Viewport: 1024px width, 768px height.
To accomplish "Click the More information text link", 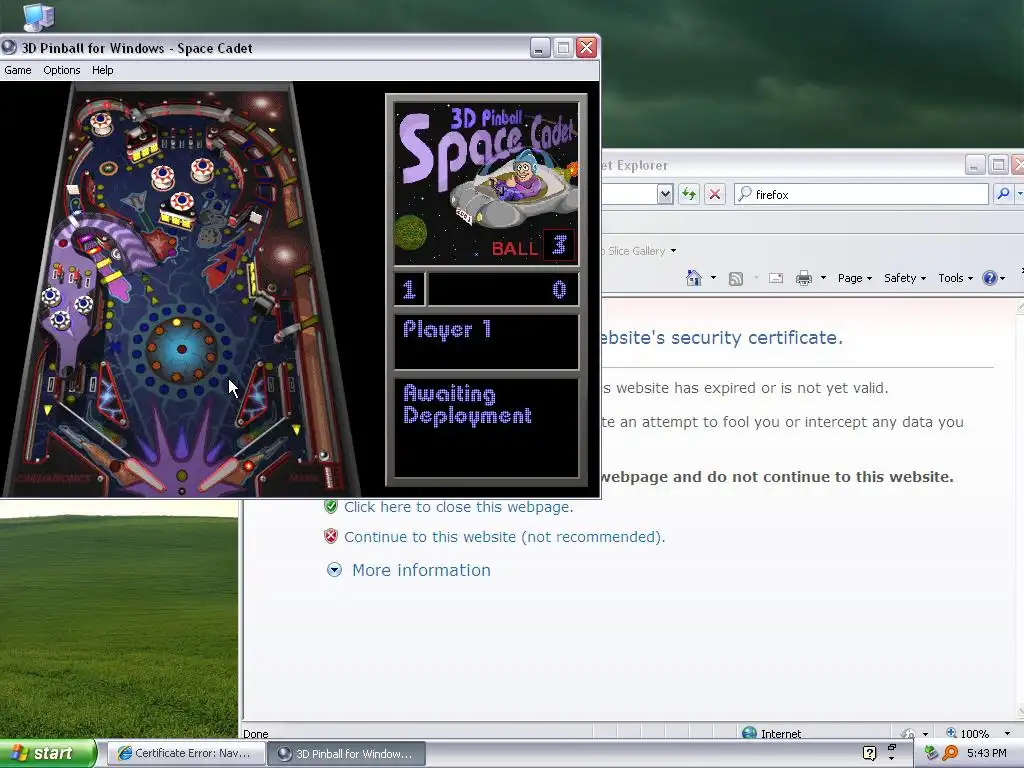I will point(421,570).
